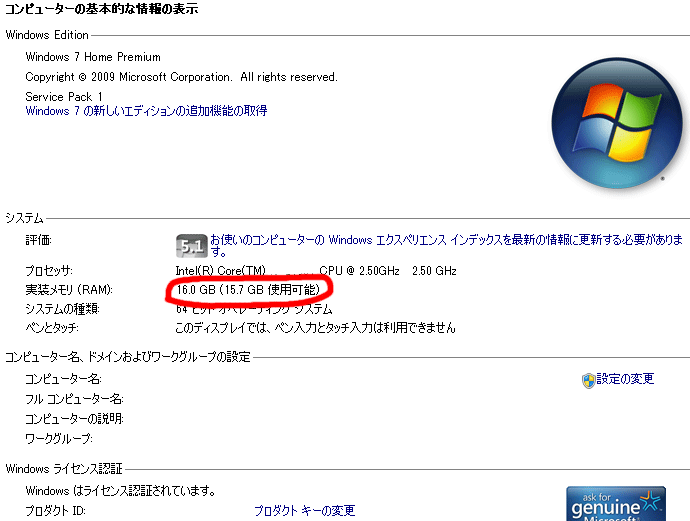Click the コンピューターの基本的な情報の表示 heading
The image size is (690, 521).
102,8
